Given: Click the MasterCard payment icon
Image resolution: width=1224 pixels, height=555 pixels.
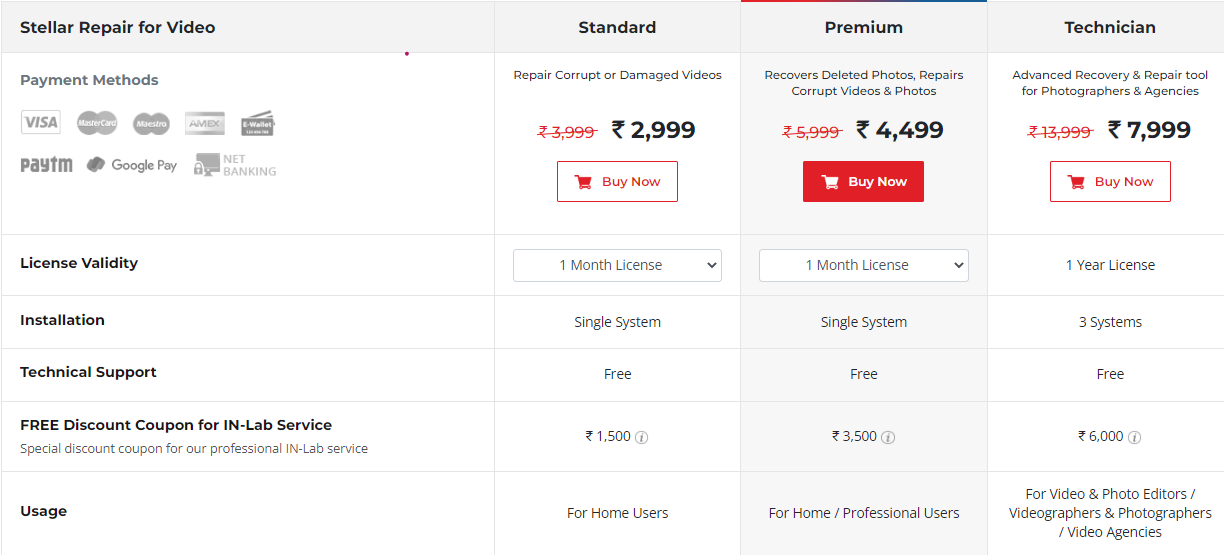Looking at the screenshot, I should pos(97,123).
